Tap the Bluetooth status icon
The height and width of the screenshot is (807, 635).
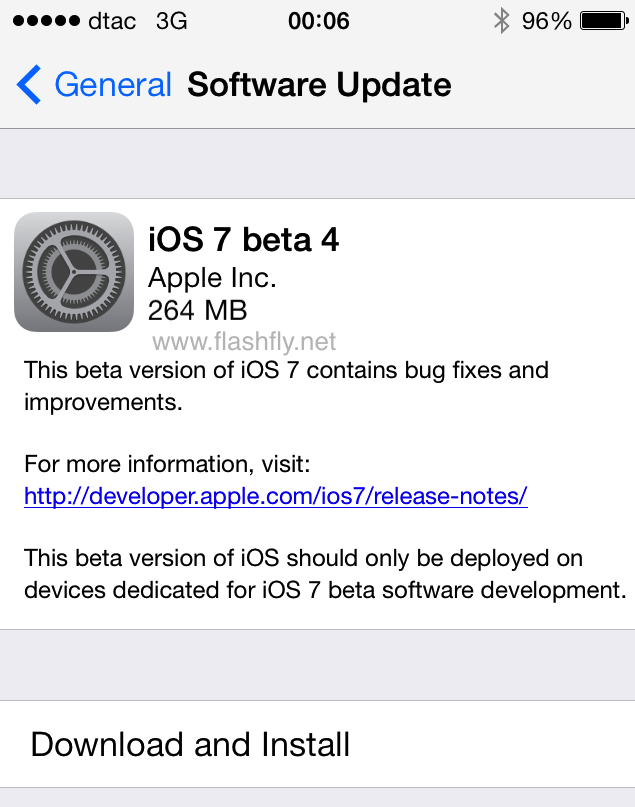pos(501,21)
